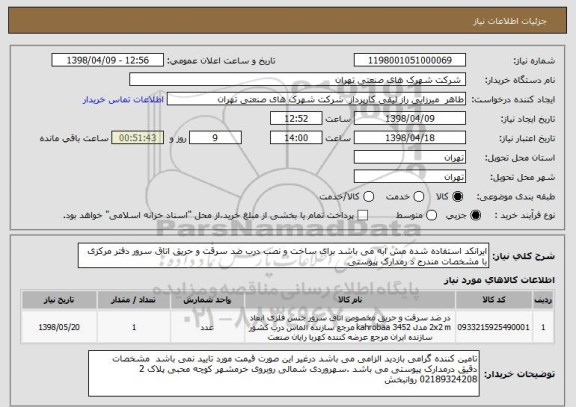
Task: Select the کالا radio button
Action: click(x=457, y=197)
